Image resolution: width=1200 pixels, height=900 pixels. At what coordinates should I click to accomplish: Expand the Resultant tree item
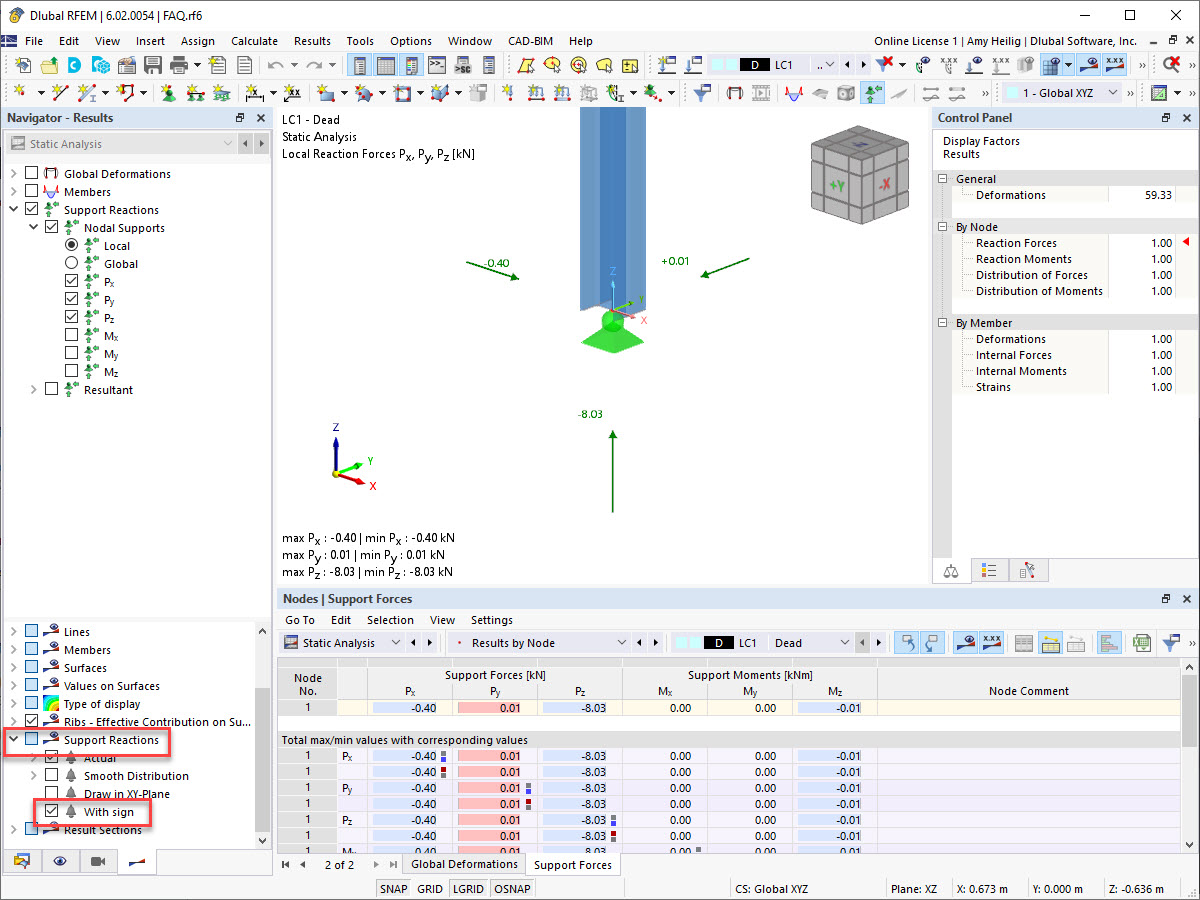coord(33,389)
